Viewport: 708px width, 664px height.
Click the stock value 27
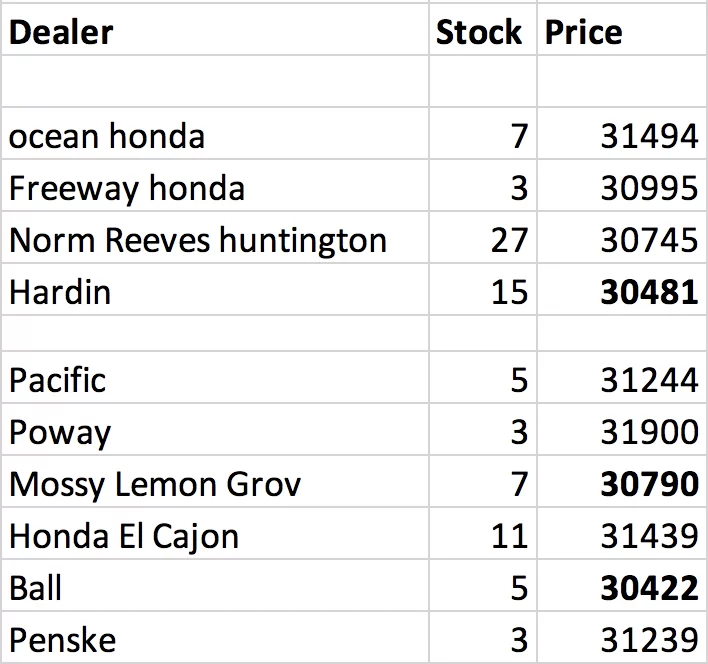(509, 240)
